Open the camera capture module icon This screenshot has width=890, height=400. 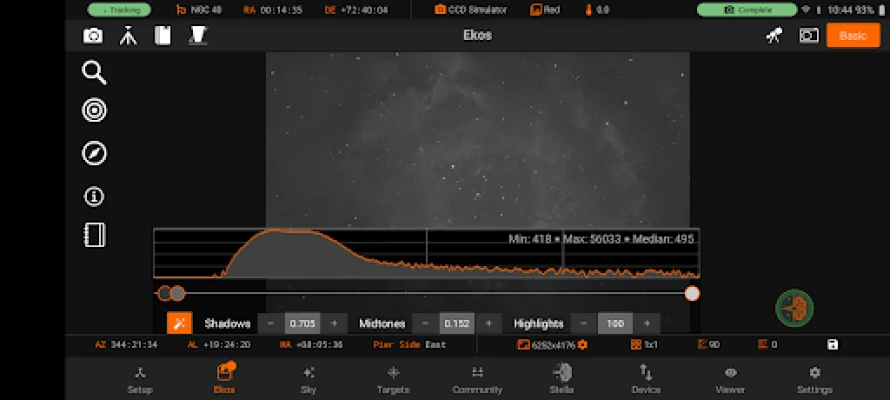tap(93, 36)
